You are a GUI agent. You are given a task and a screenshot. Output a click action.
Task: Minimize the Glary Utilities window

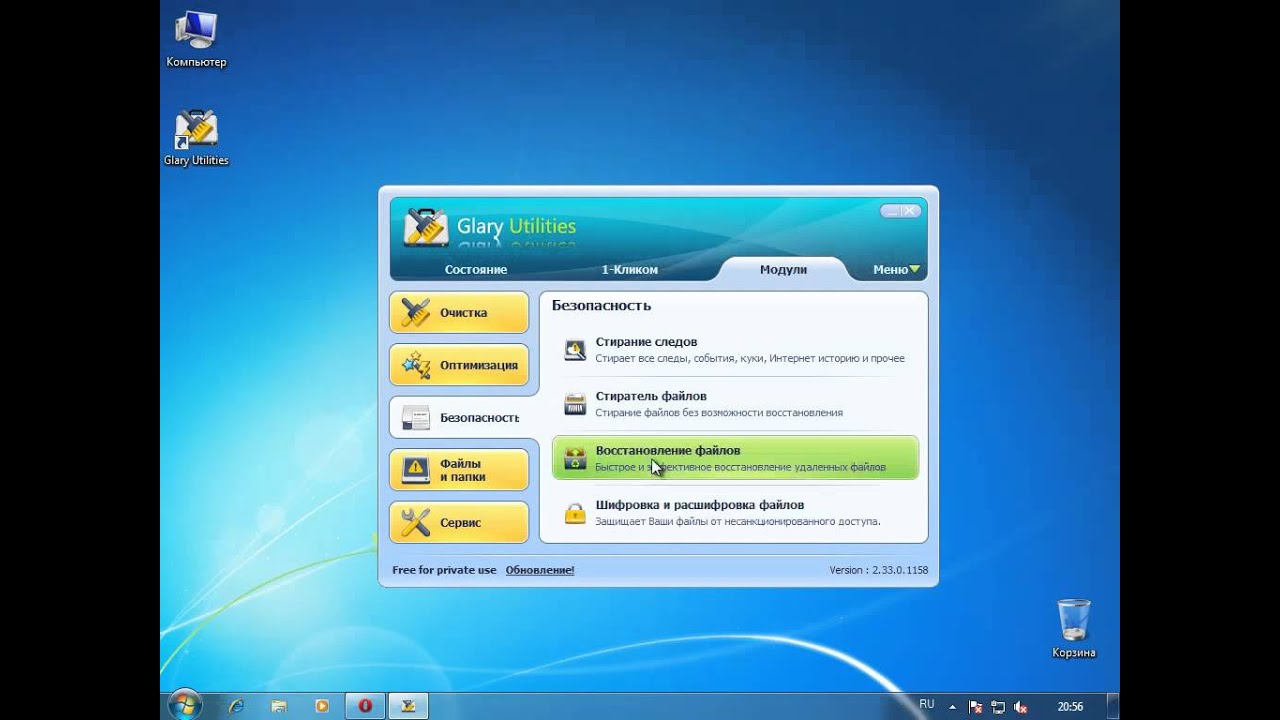click(x=890, y=211)
